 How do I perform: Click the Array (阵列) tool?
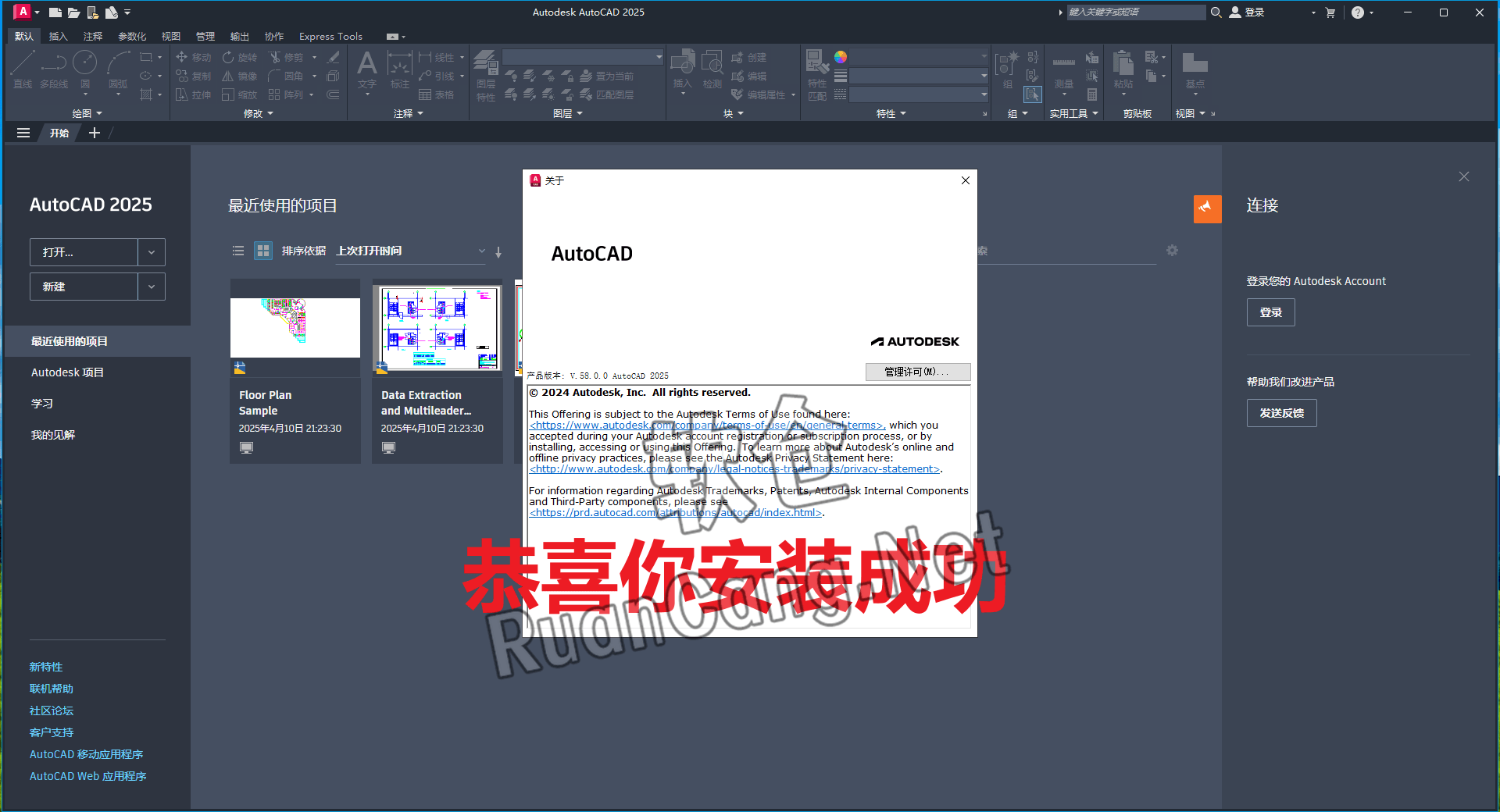pos(286,94)
